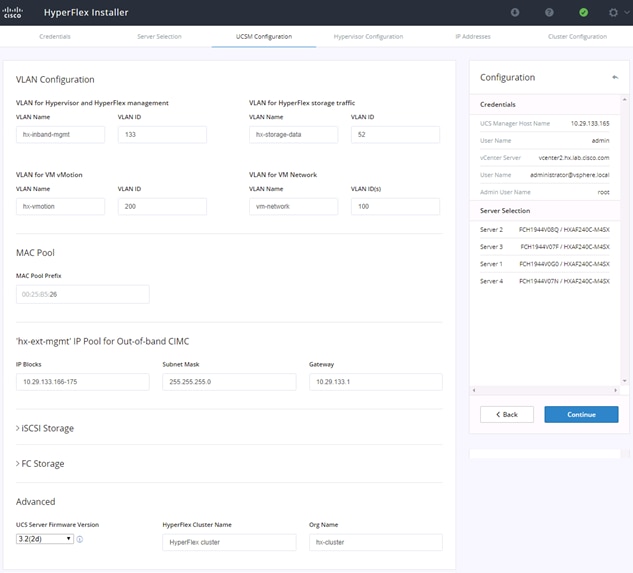Click the Credentials heading in the Configuration panel
The width and height of the screenshot is (633, 573).
(x=497, y=104)
